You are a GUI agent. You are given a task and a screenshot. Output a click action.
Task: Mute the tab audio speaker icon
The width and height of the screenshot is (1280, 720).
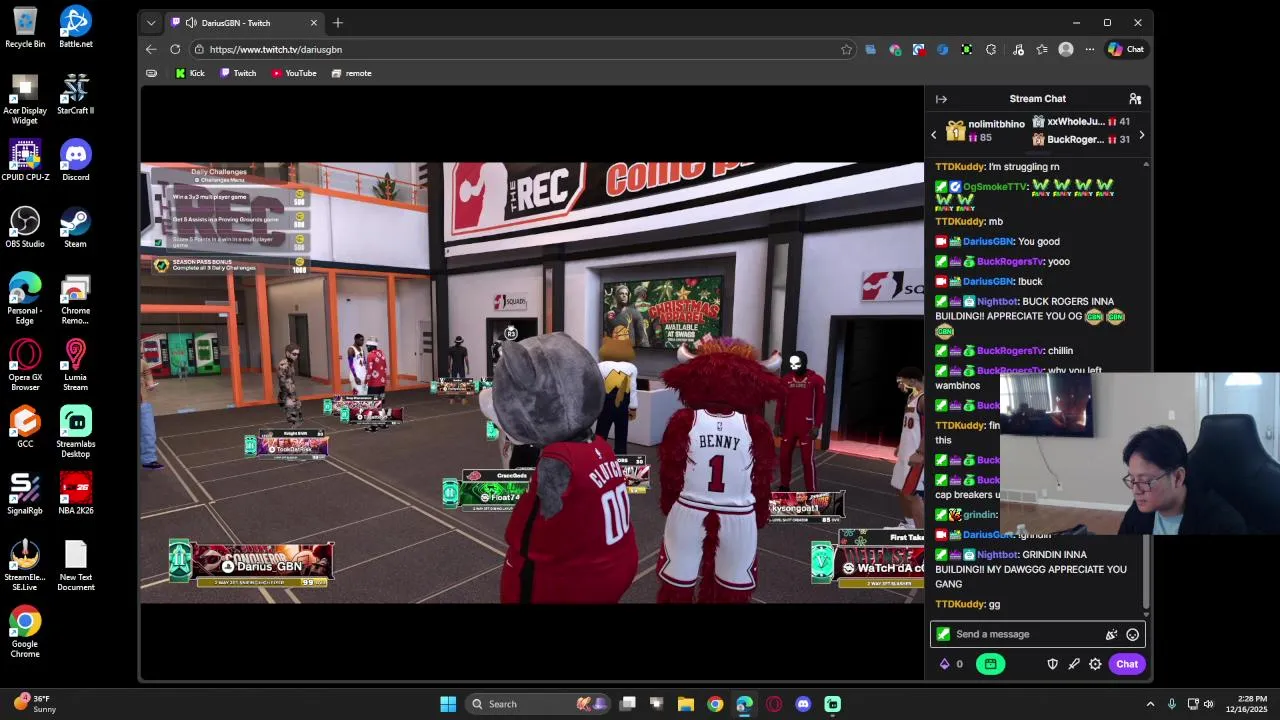click(191, 23)
